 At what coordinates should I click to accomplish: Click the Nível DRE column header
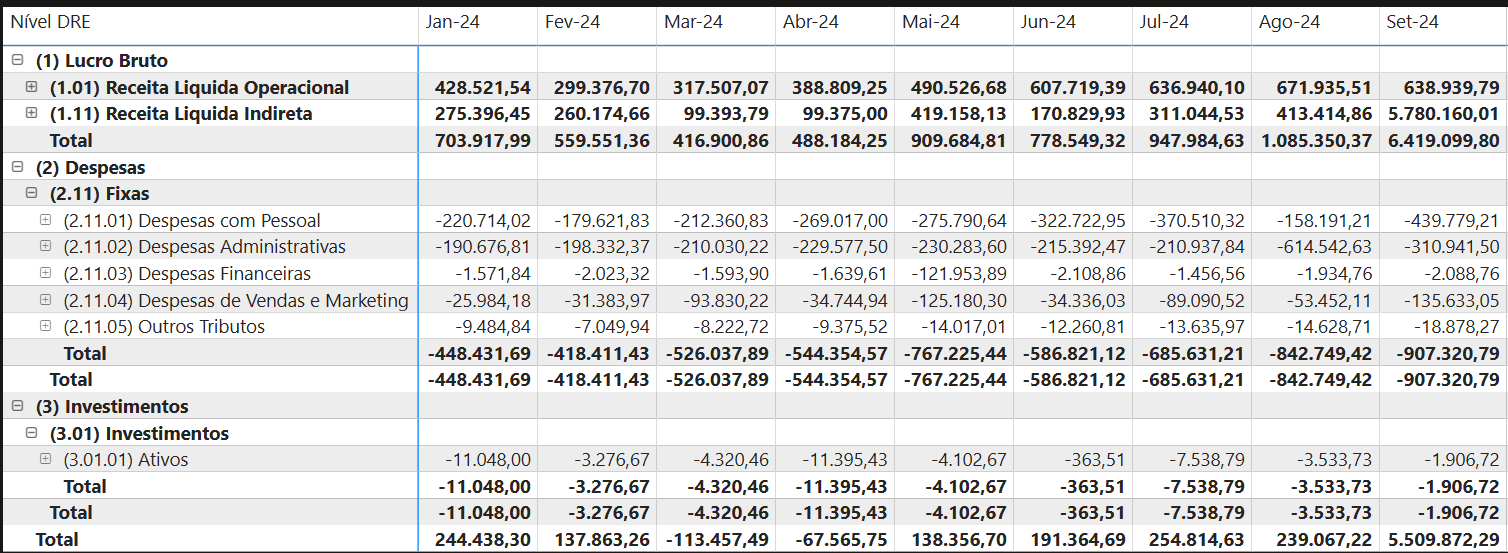(51, 22)
